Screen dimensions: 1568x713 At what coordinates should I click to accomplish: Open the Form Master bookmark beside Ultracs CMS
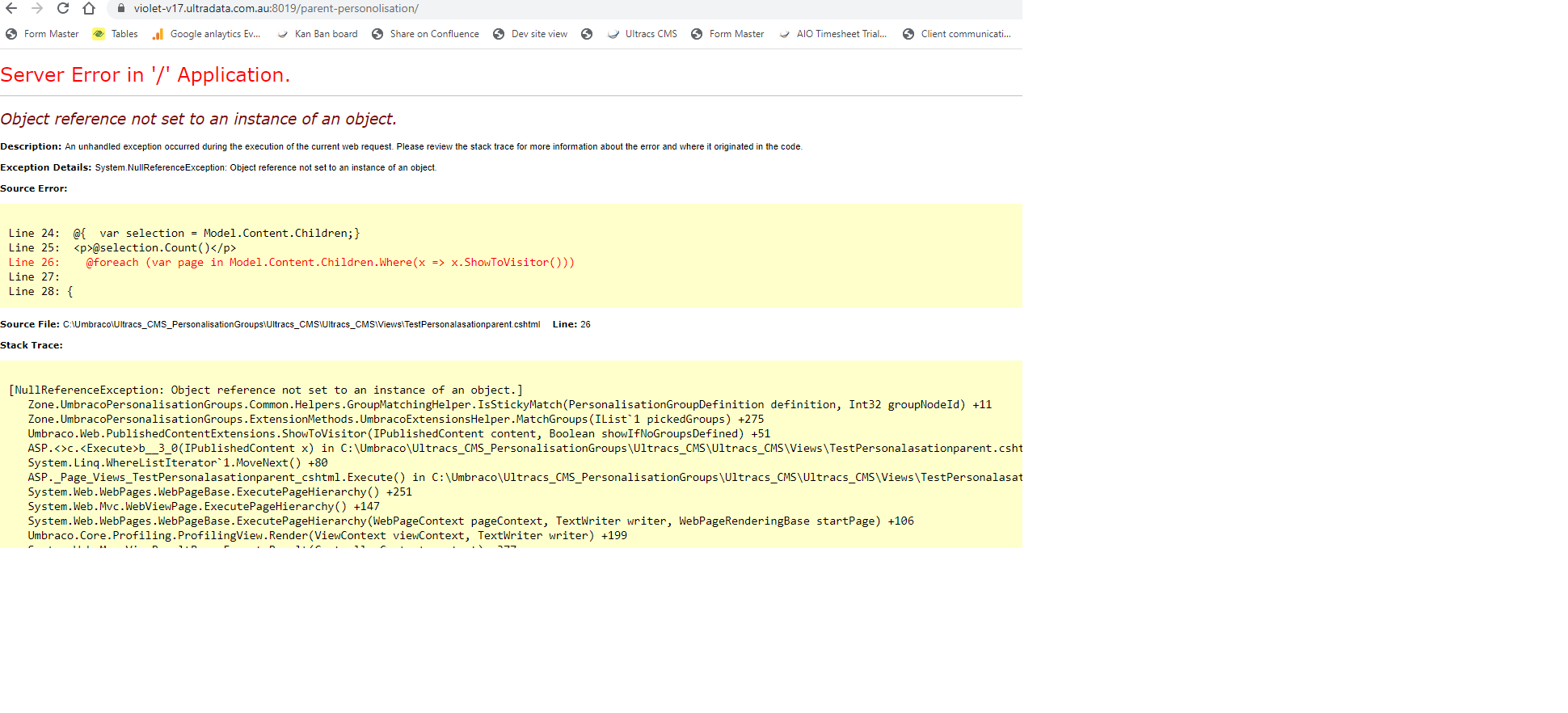[x=727, y=34]
